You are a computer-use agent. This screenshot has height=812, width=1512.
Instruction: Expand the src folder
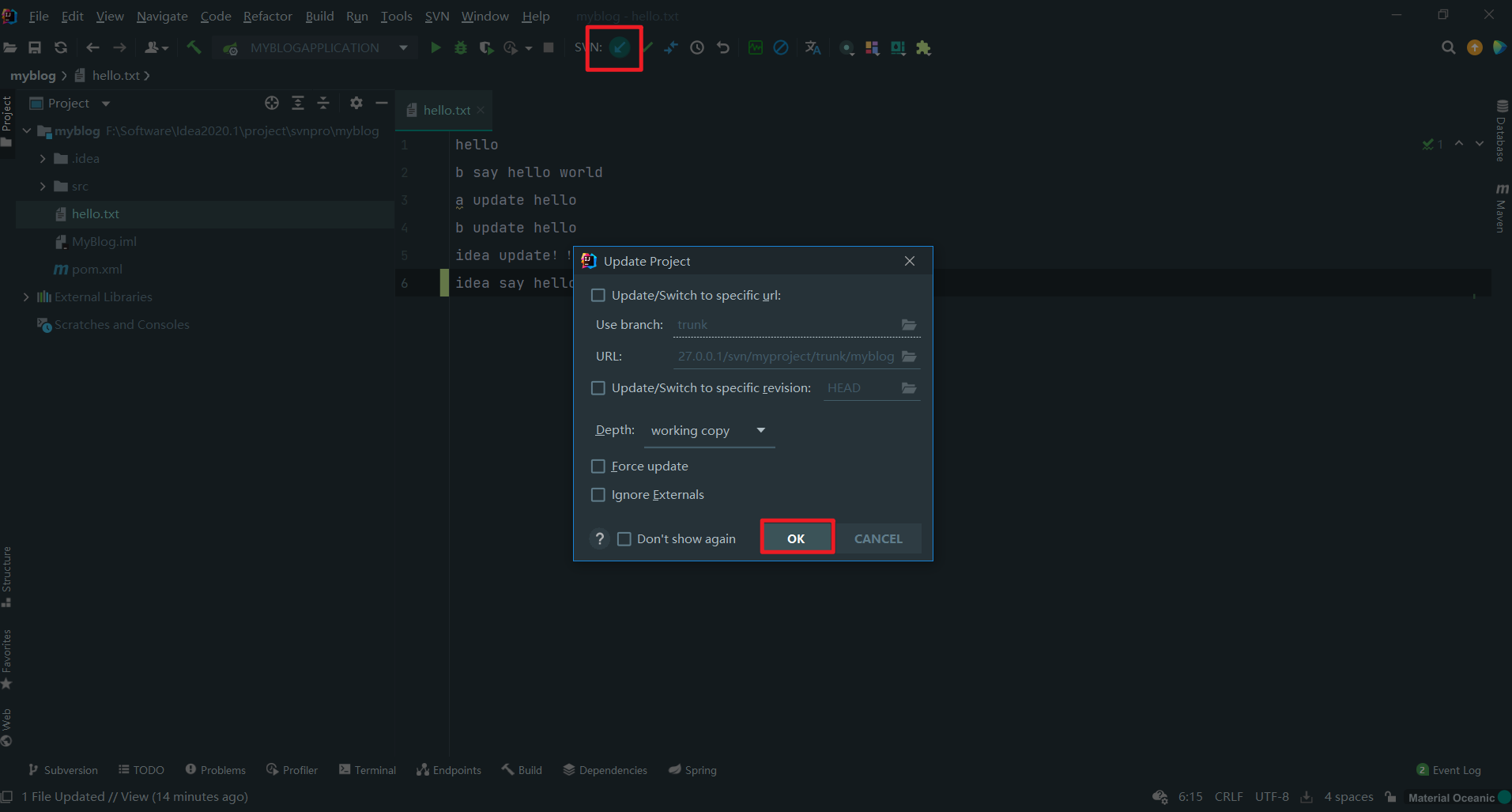(x=43, y=186)
